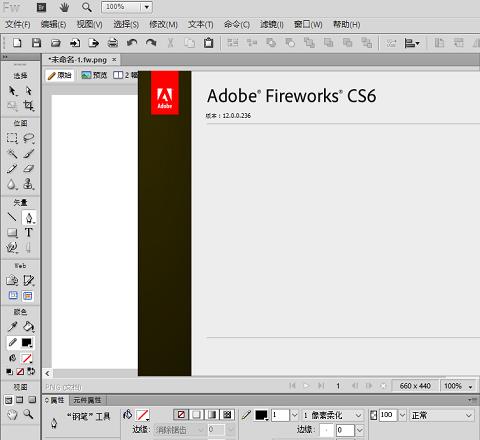Select the Eraser tool
Viewport: 480px width, 440px height.
pos(29,168)
